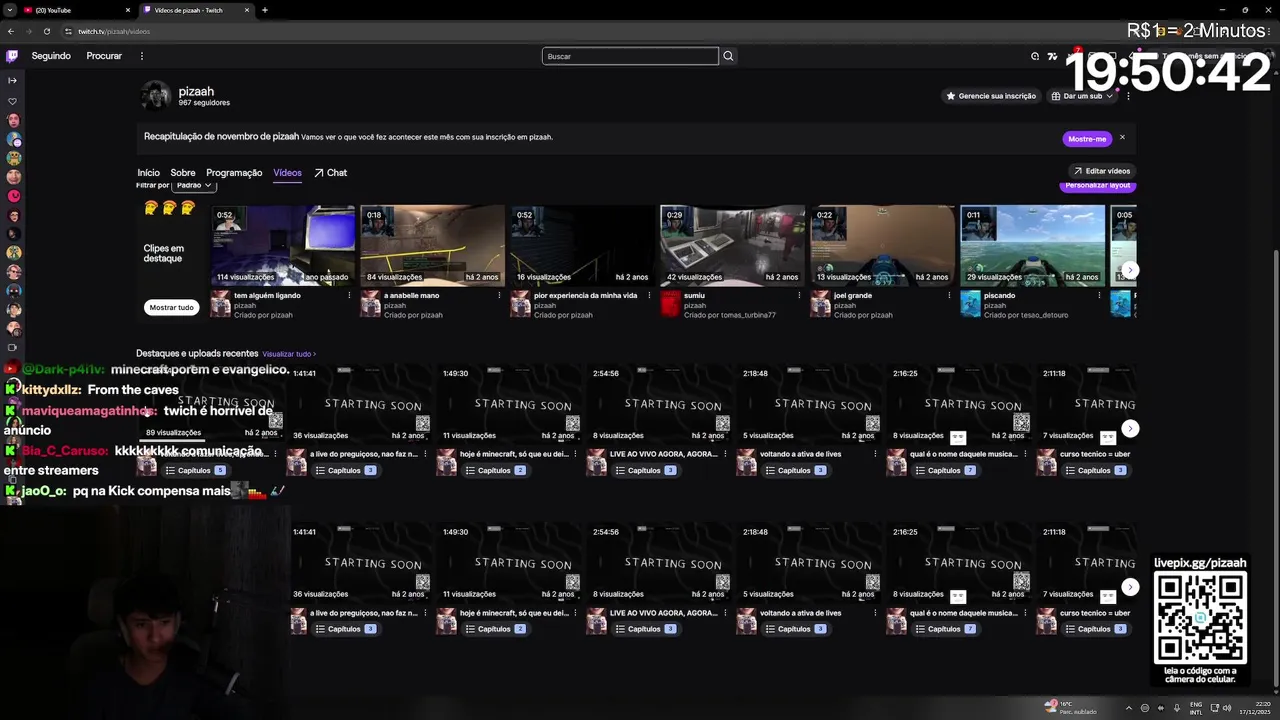This screenshot has width=1280, height=720.
Task: Open options menu for clip 'a anabelle mano'
Action: pyautogui.click(x=499, y=296)
